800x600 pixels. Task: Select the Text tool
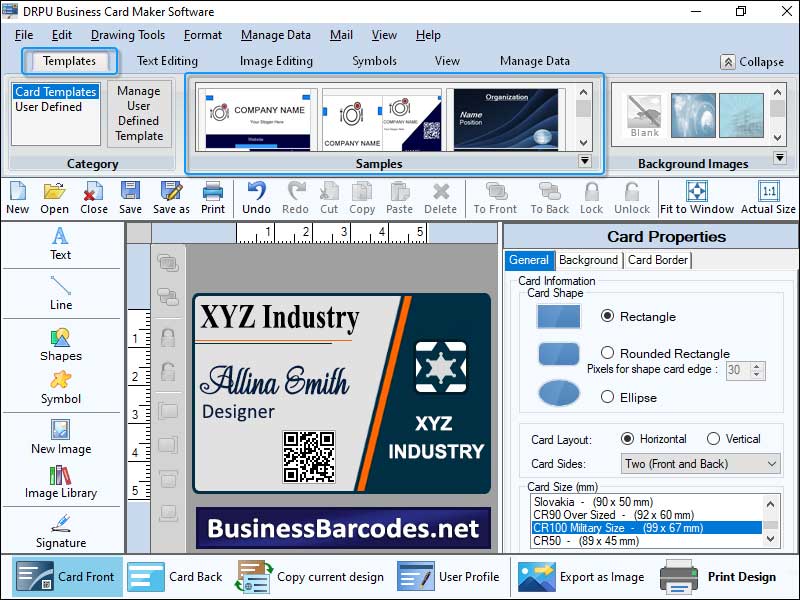click(60, 243)
